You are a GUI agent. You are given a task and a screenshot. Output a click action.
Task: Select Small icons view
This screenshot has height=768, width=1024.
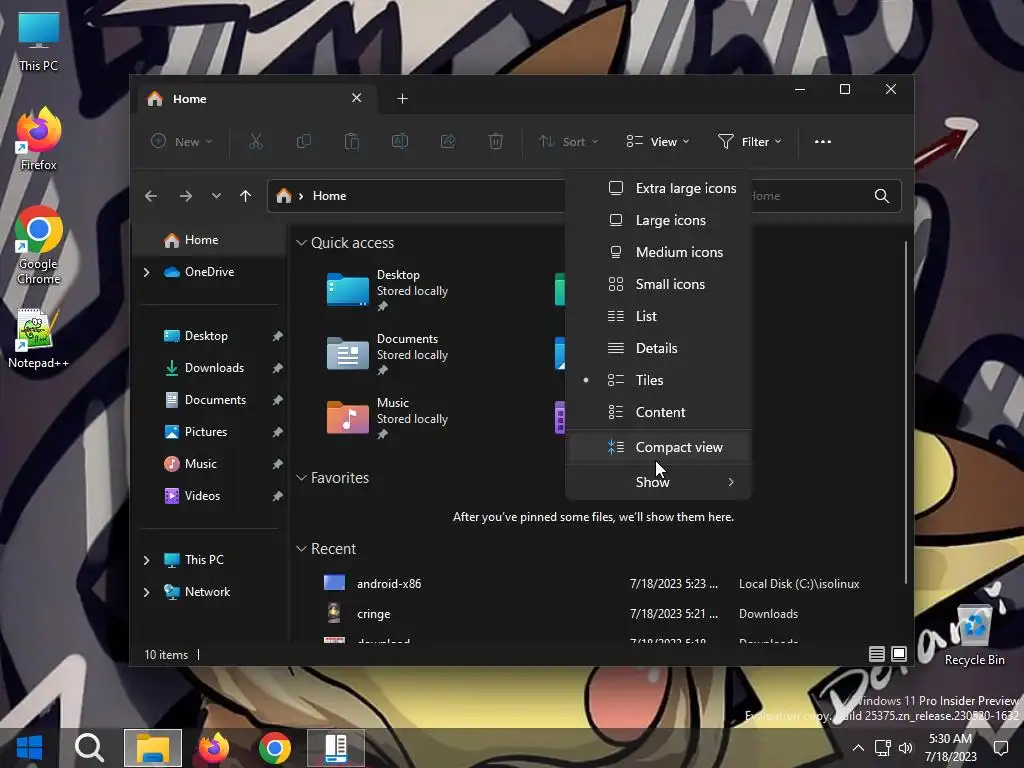(x=658, y=284)
